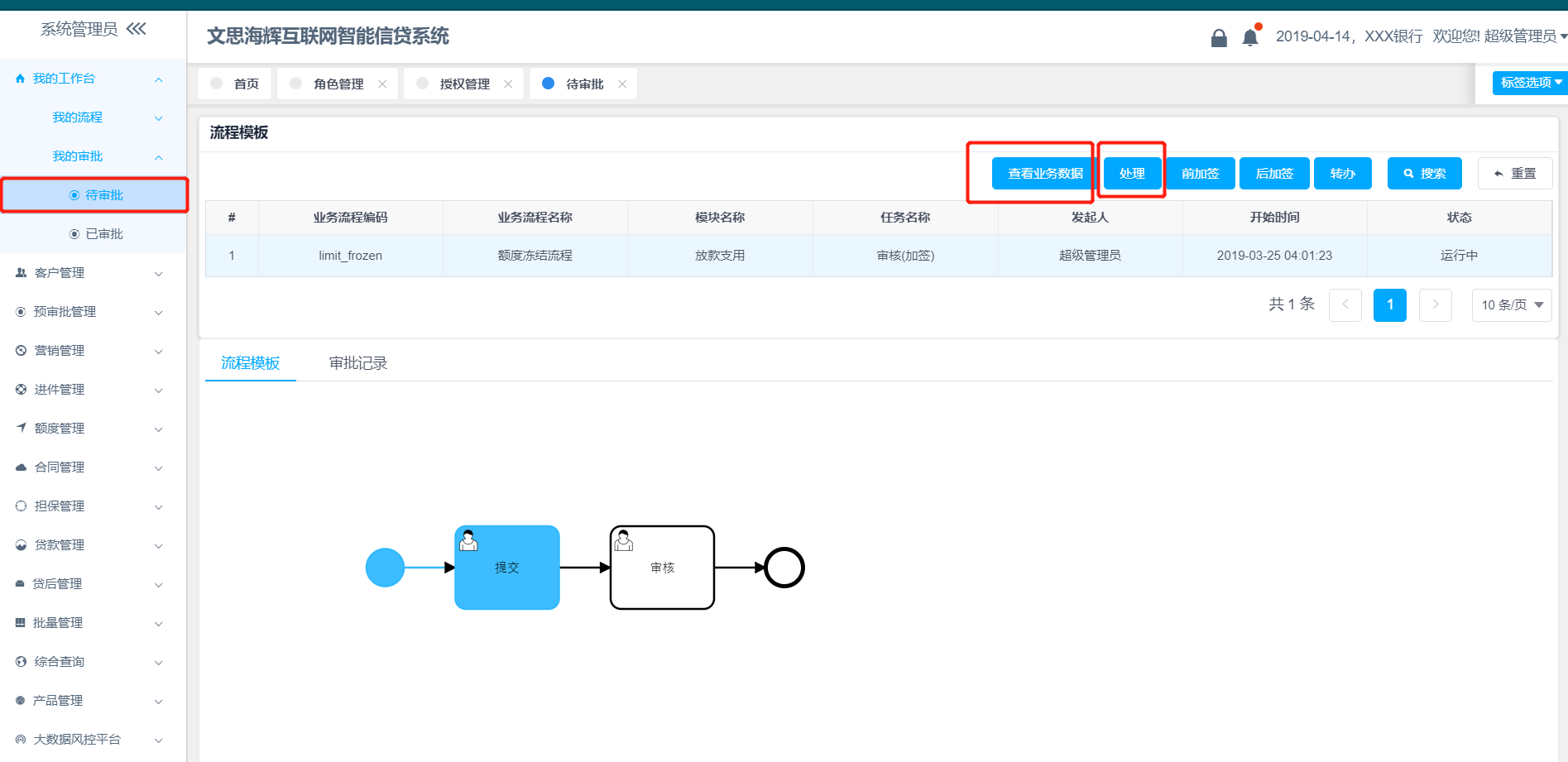The width and height of the screenshot is (1568, 762).
Task: Open the 标签选项 dropdown
Action: pos(1529,83)
